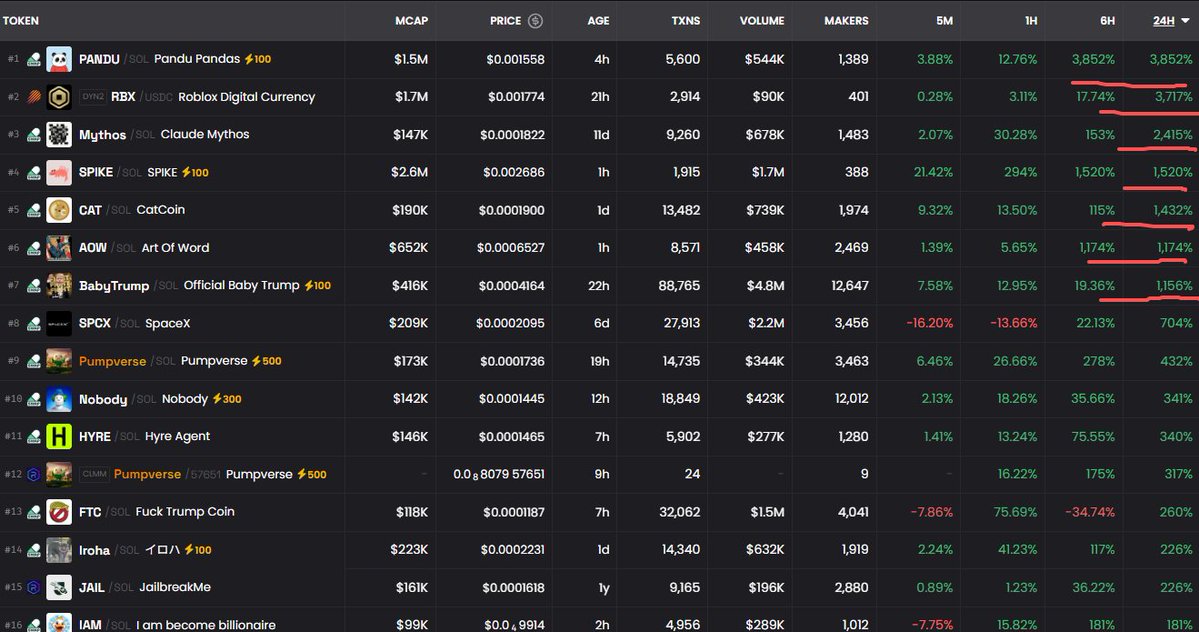Viewport: 1199px width, 632px height.
Task: Click the lightning 100 boost badge on PANDU
Action: point(258,59)
